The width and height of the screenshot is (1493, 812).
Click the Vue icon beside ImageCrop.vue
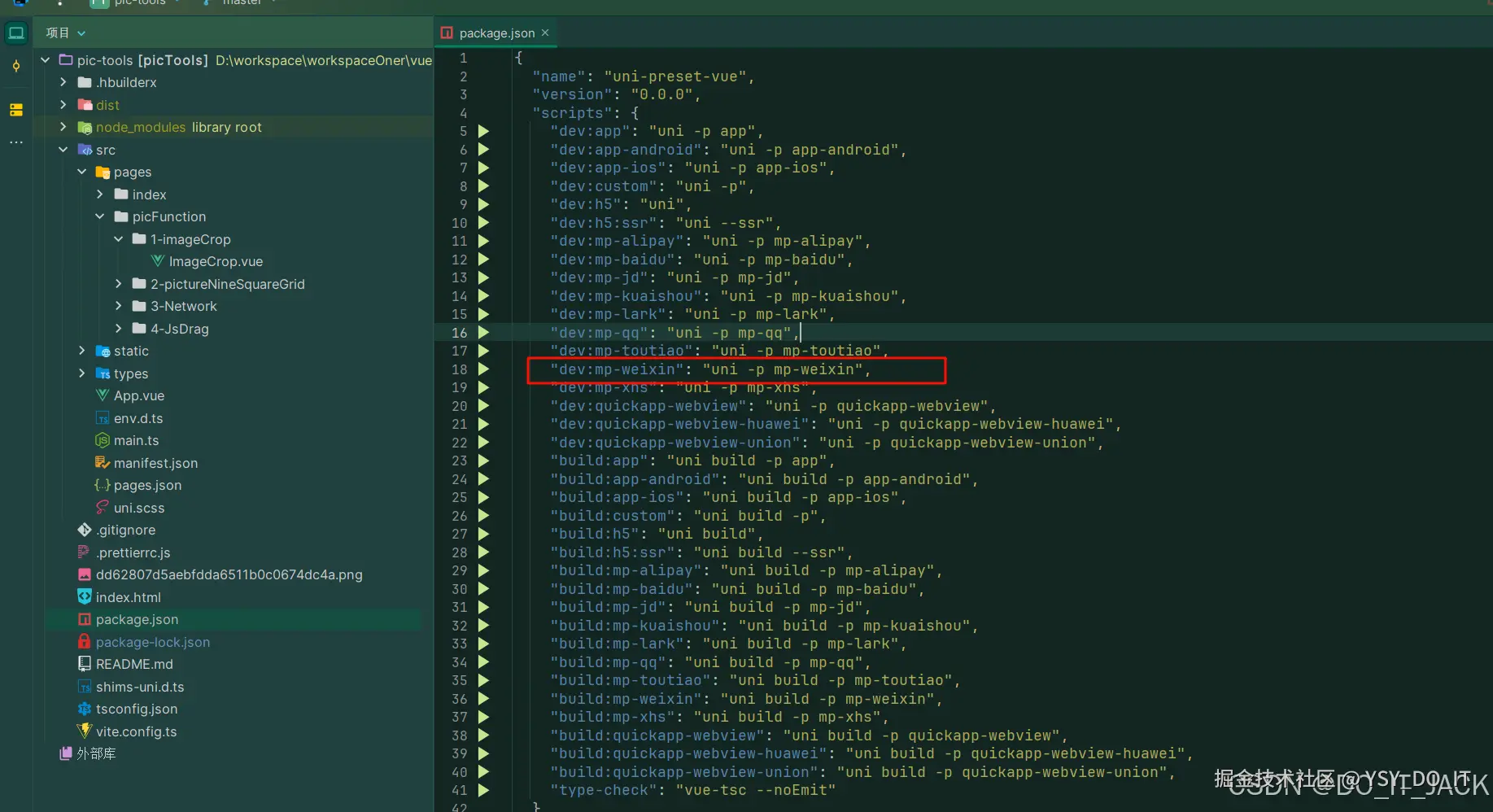point(158,261)
